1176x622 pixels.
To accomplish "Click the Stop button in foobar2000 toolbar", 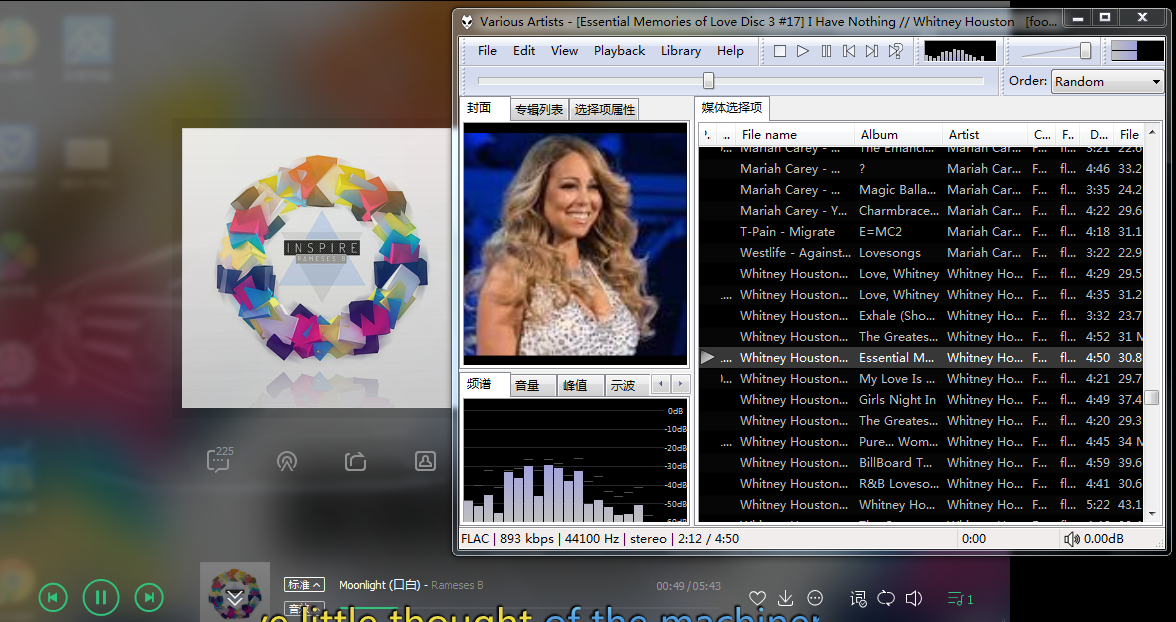I will [780, 51].
